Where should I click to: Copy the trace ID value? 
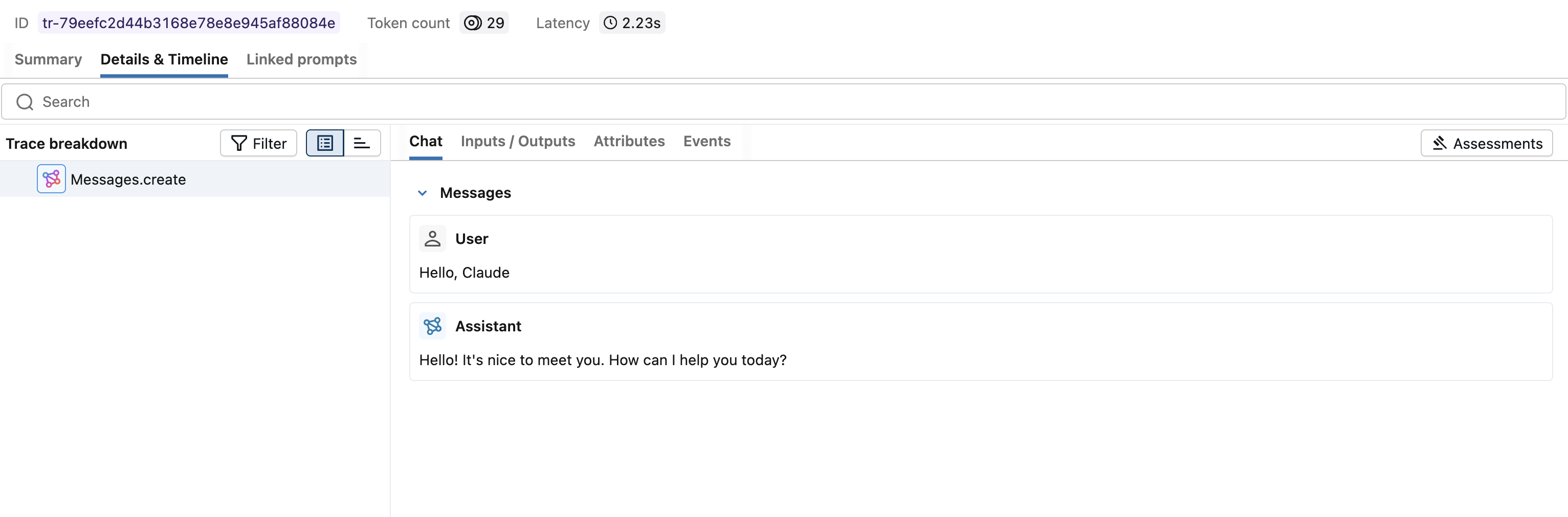click(189, 23)
